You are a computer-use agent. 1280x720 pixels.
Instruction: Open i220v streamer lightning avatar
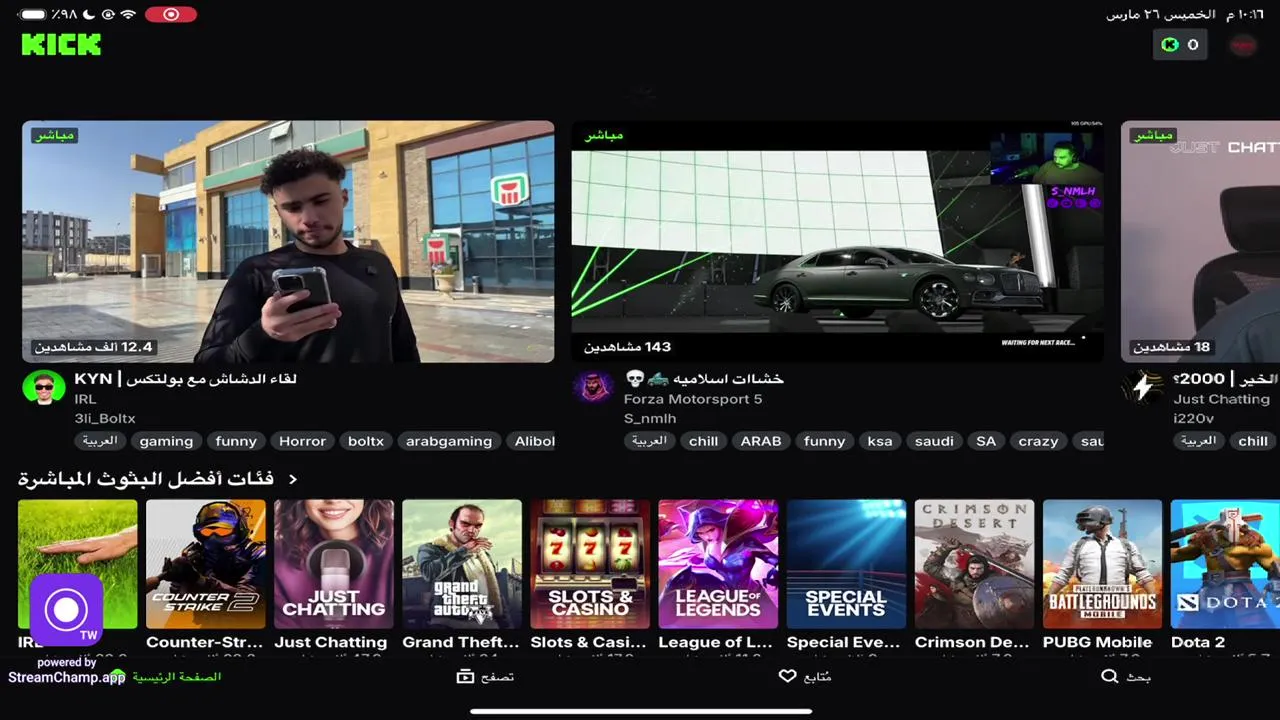point(1143,388)
